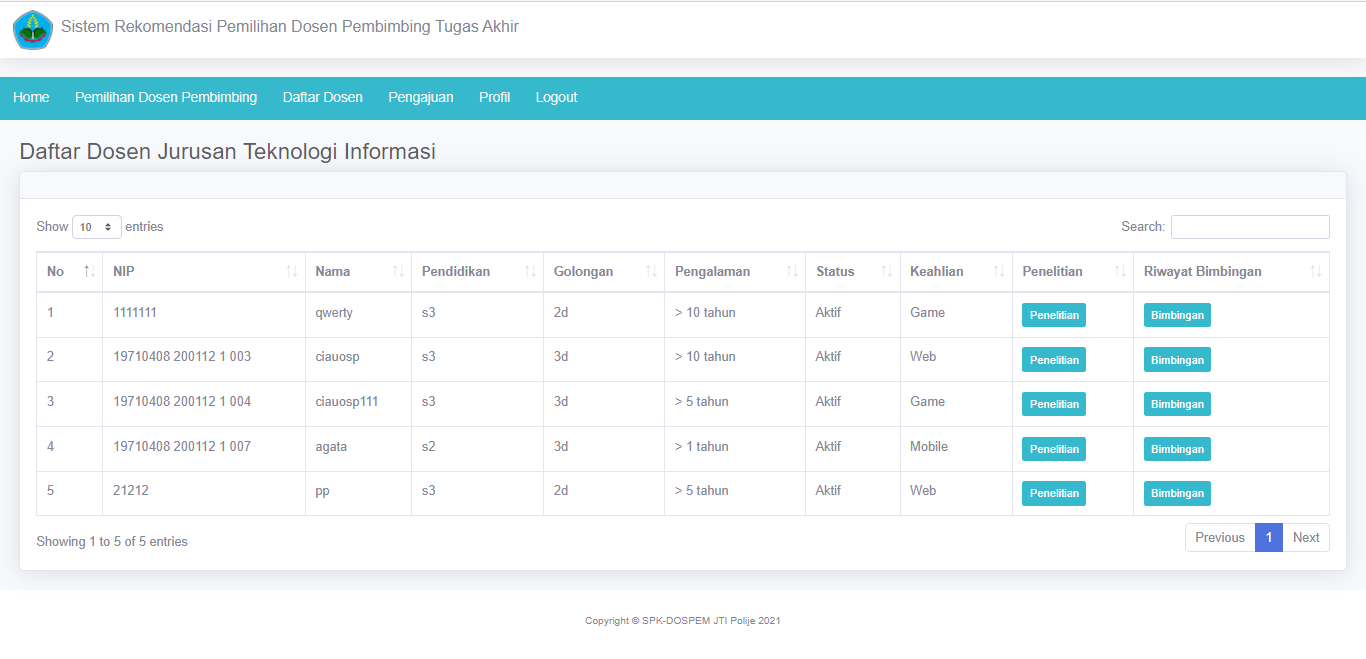Open Bimbingan history for agata

(x=1176, y=449)
